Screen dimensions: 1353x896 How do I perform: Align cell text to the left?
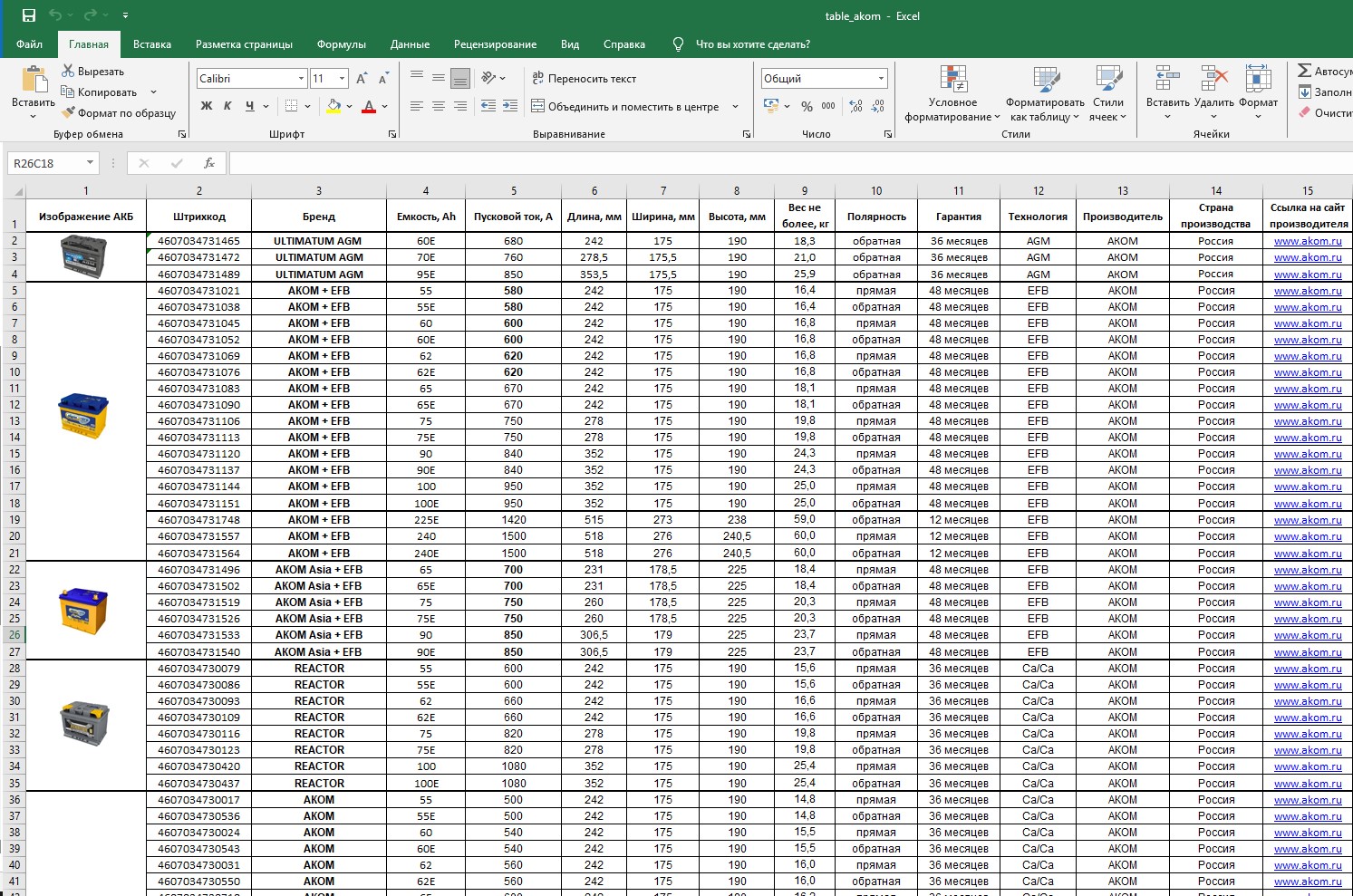417,106
